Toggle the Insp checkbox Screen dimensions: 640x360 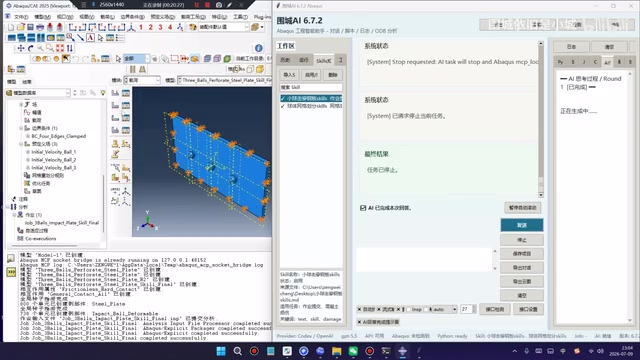(408, 309)
